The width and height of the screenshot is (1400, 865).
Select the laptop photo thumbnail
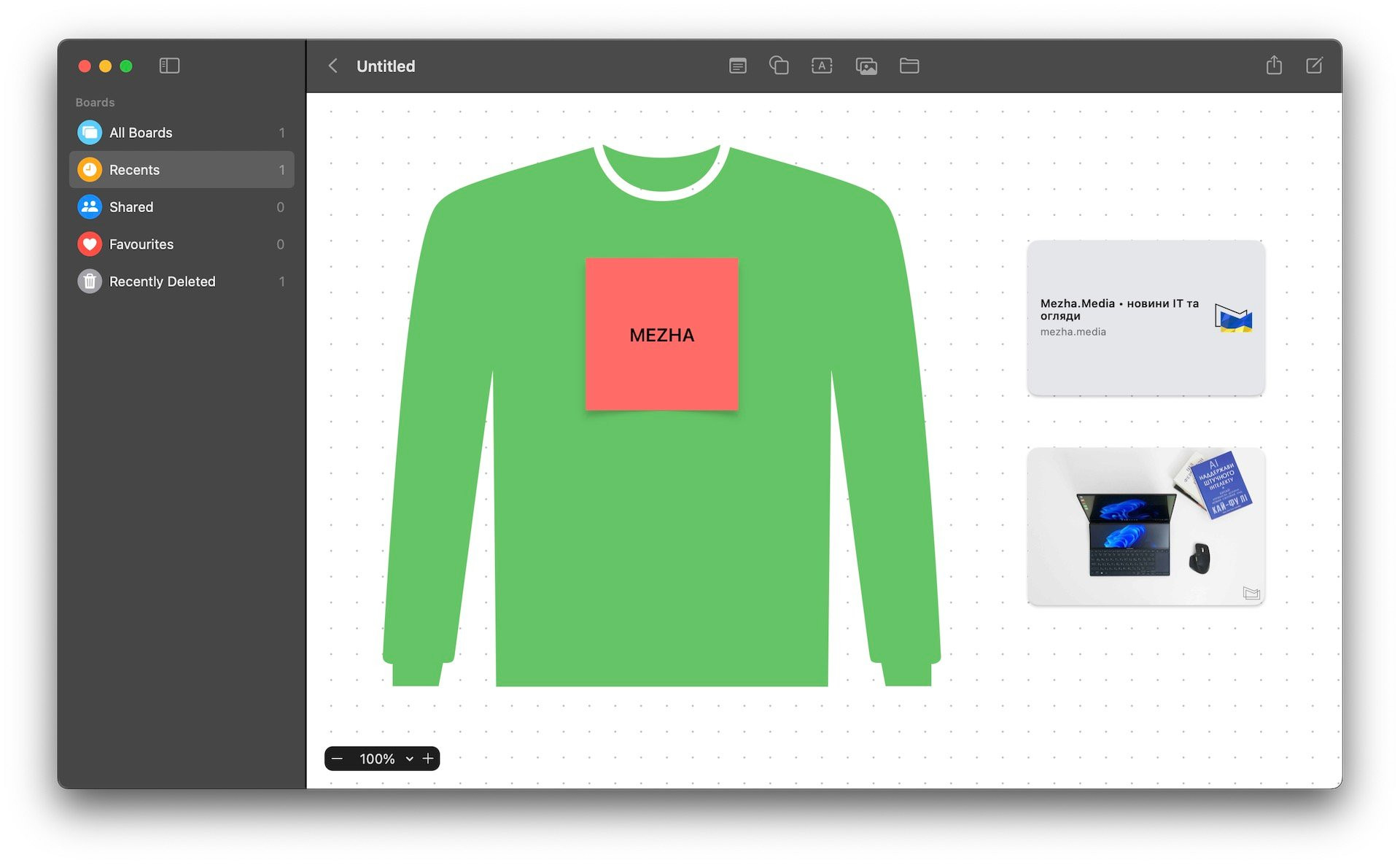tap(1146, 526)
